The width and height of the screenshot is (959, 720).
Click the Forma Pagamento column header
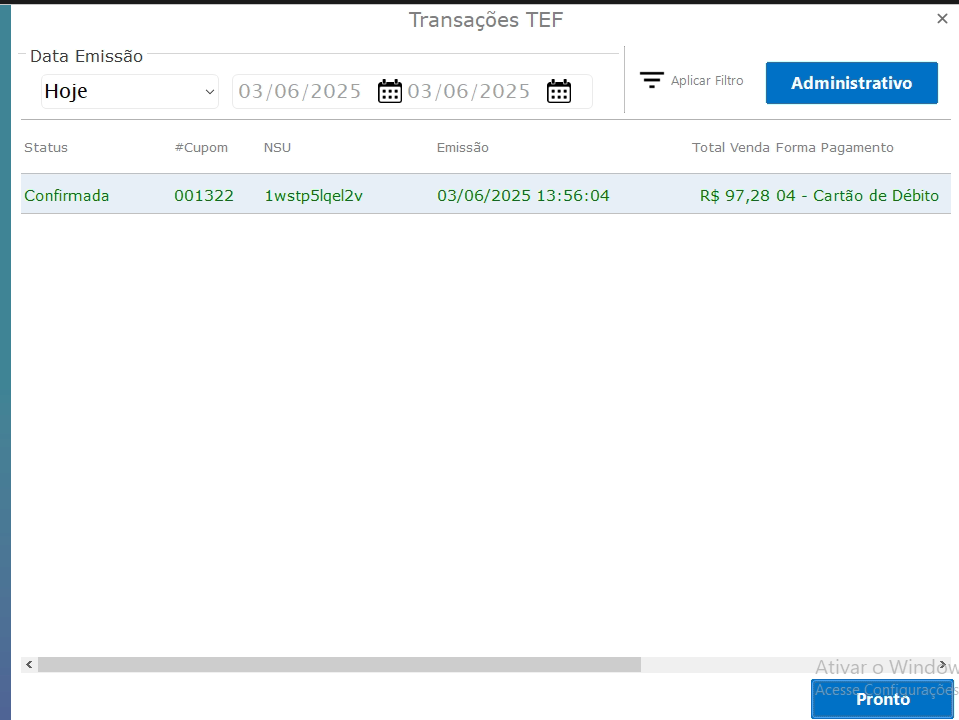pos(834,148)
